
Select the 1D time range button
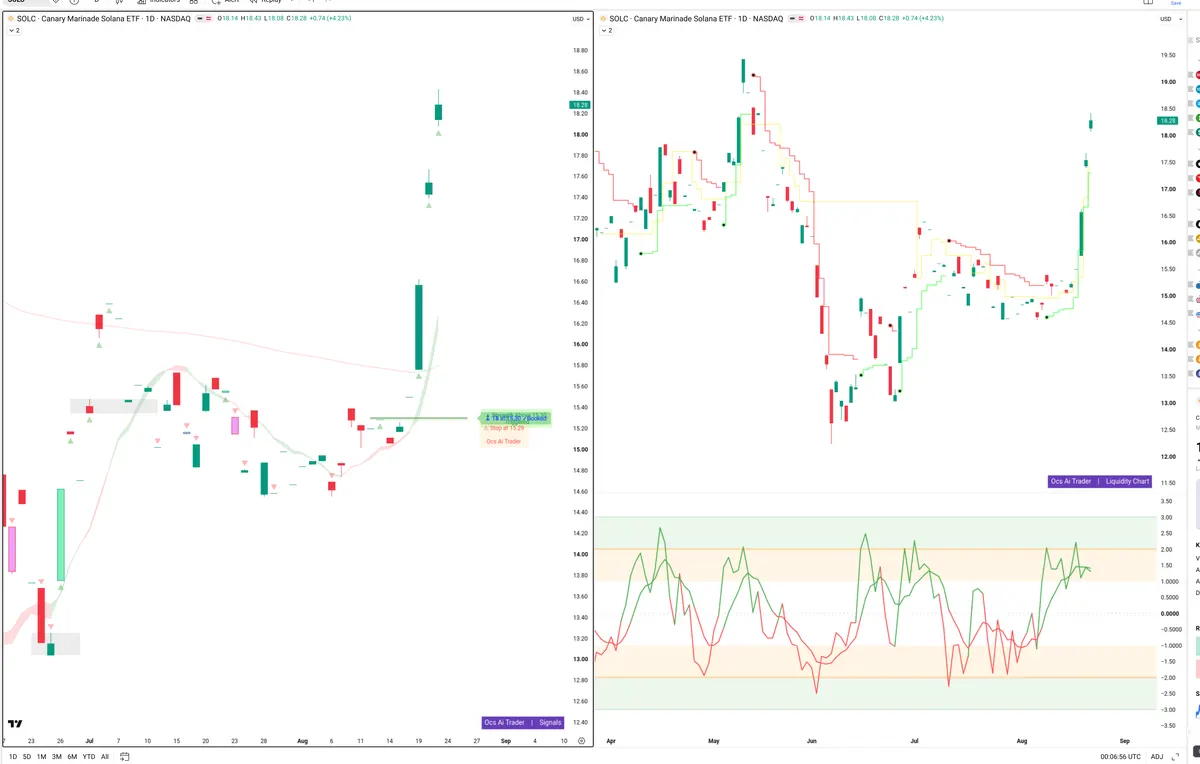[13, 756]
